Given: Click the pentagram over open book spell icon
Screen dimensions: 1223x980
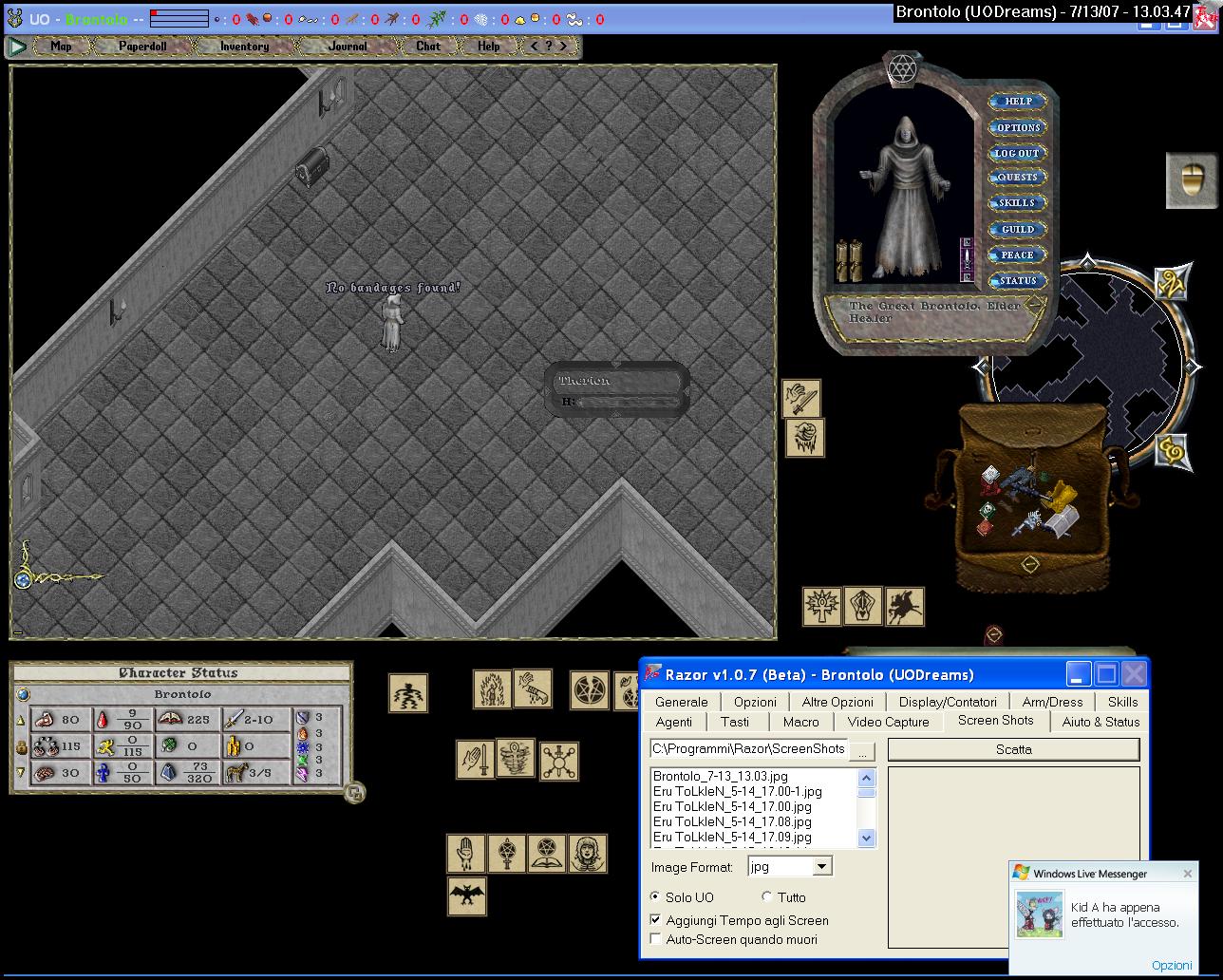Looking at the screenshot, I should 547,853.
